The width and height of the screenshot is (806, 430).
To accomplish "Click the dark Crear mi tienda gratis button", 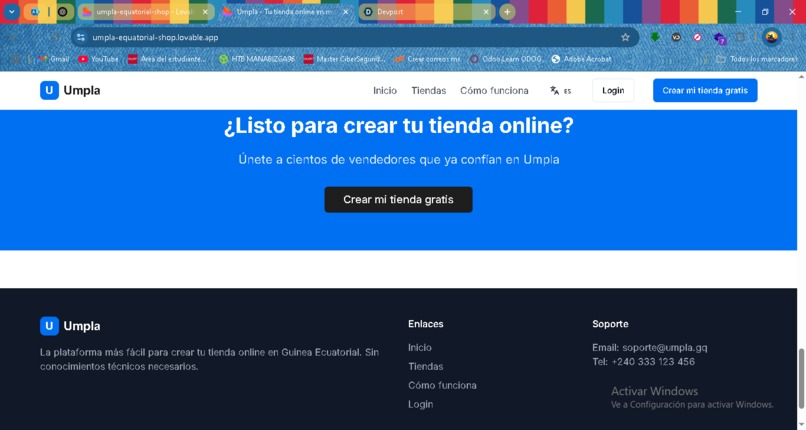I will coord(398,199).
